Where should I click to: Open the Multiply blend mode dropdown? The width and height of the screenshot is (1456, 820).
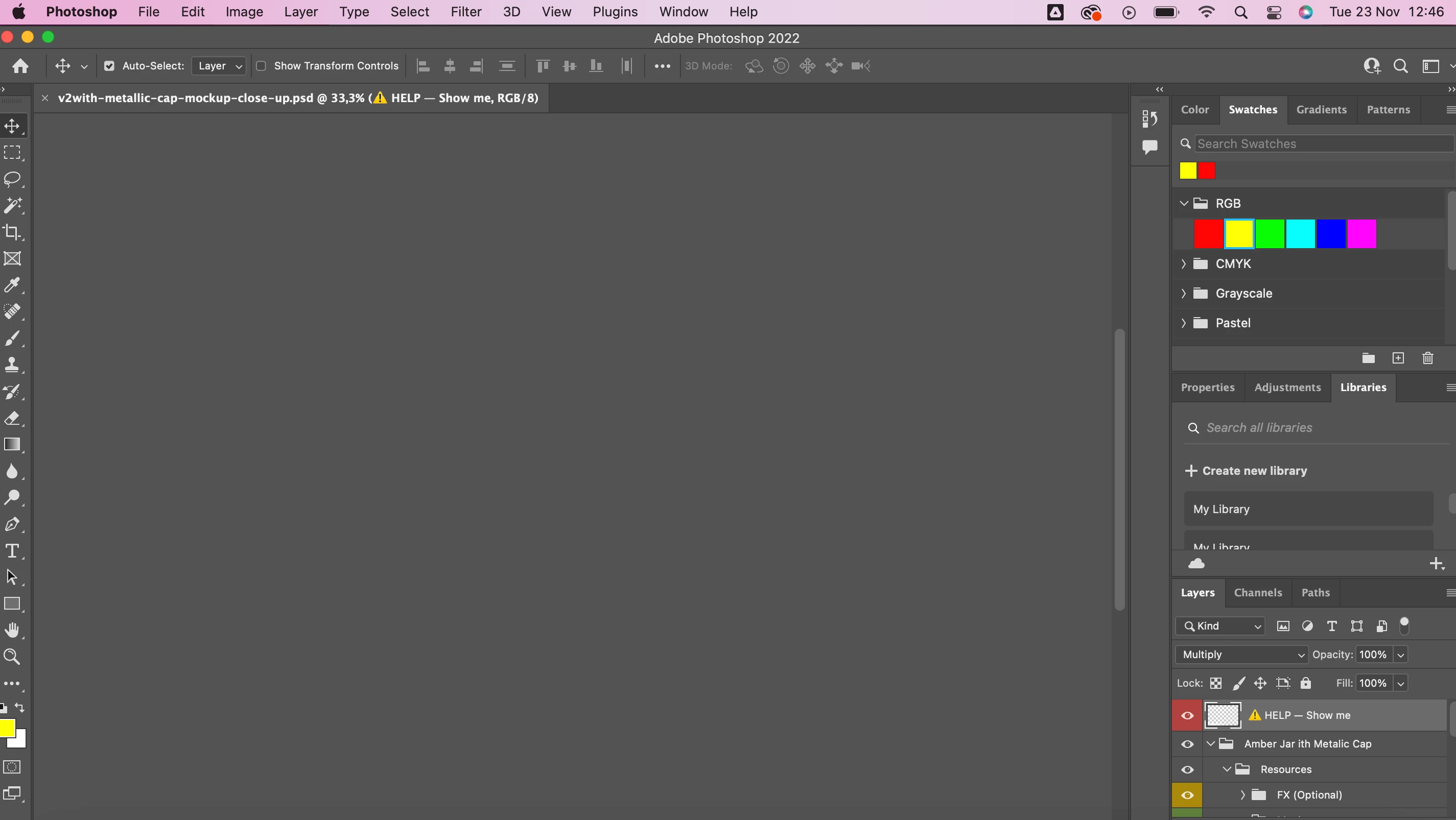[1241, 655]
